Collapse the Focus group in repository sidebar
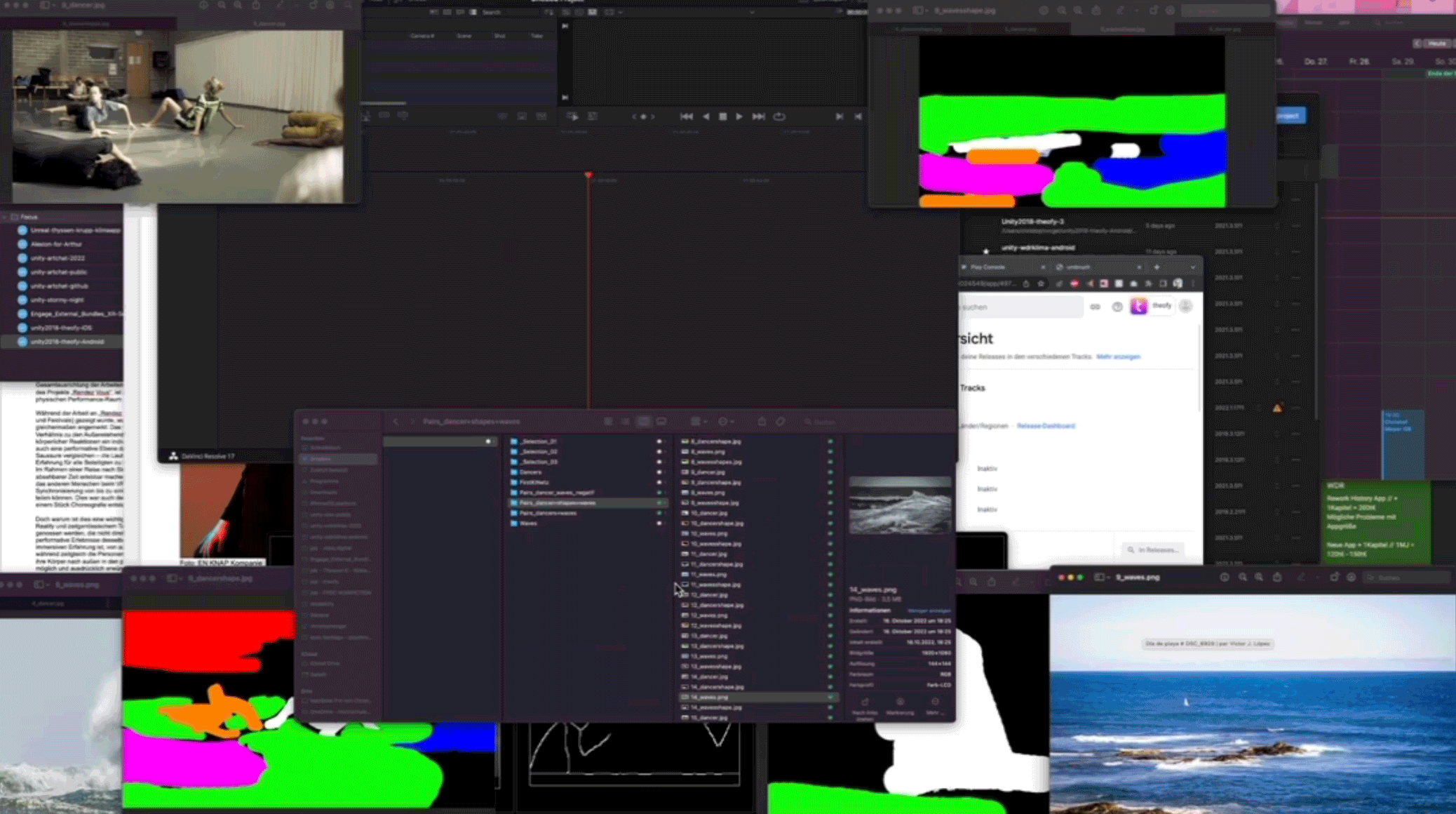Viewport: 1456px width, 814px height. point(5,217)
